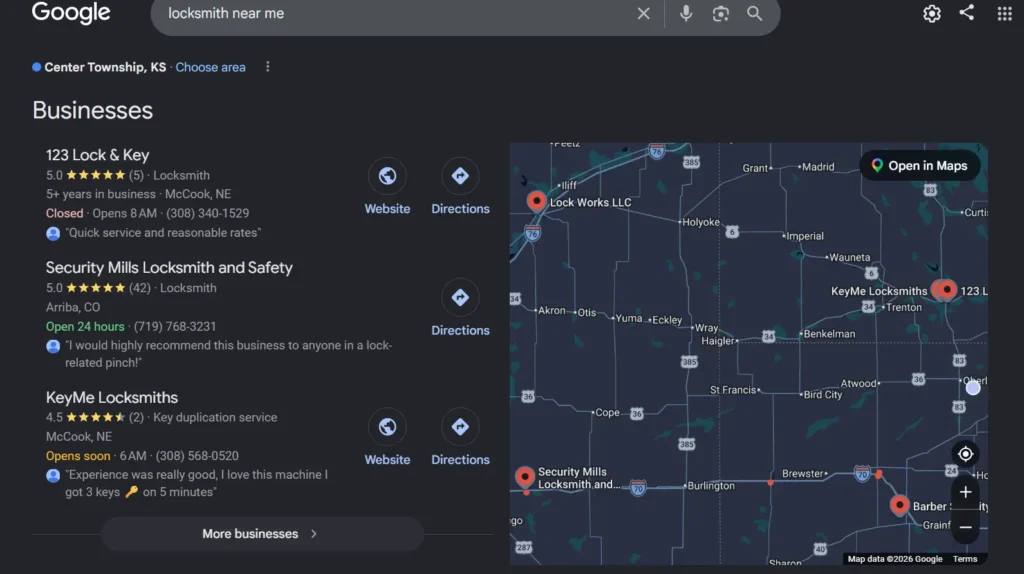Click the share icon in header

(x=967, y=12)
